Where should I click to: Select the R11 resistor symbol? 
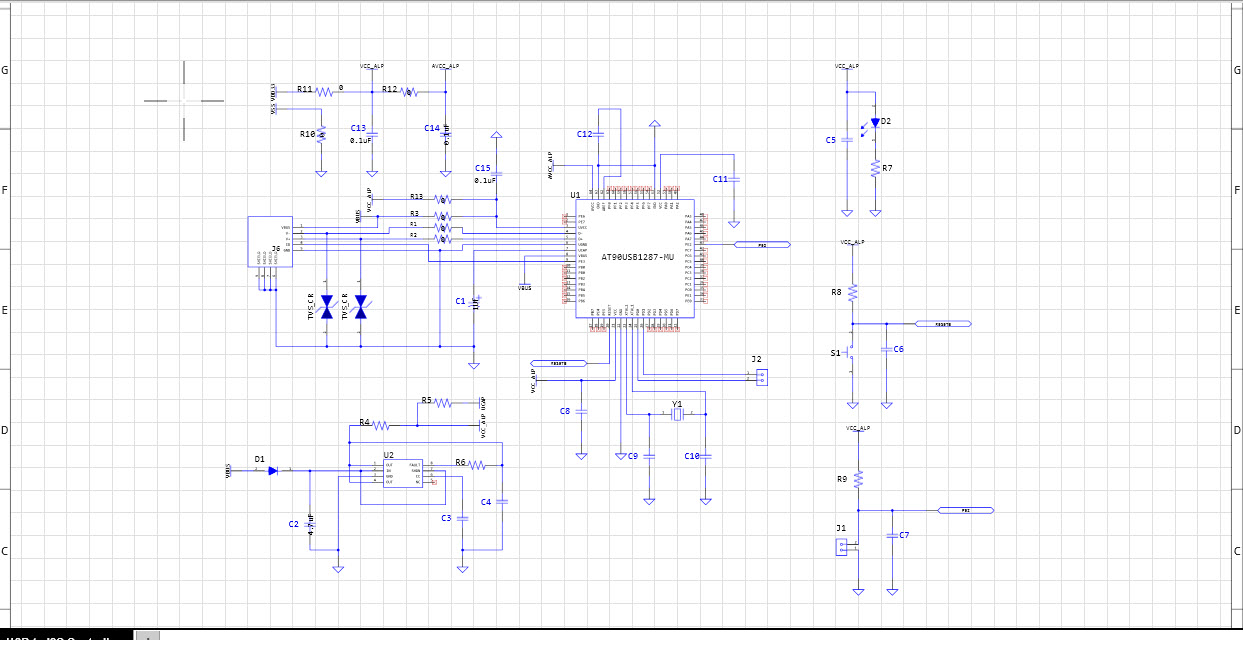(x=325, y=91)
